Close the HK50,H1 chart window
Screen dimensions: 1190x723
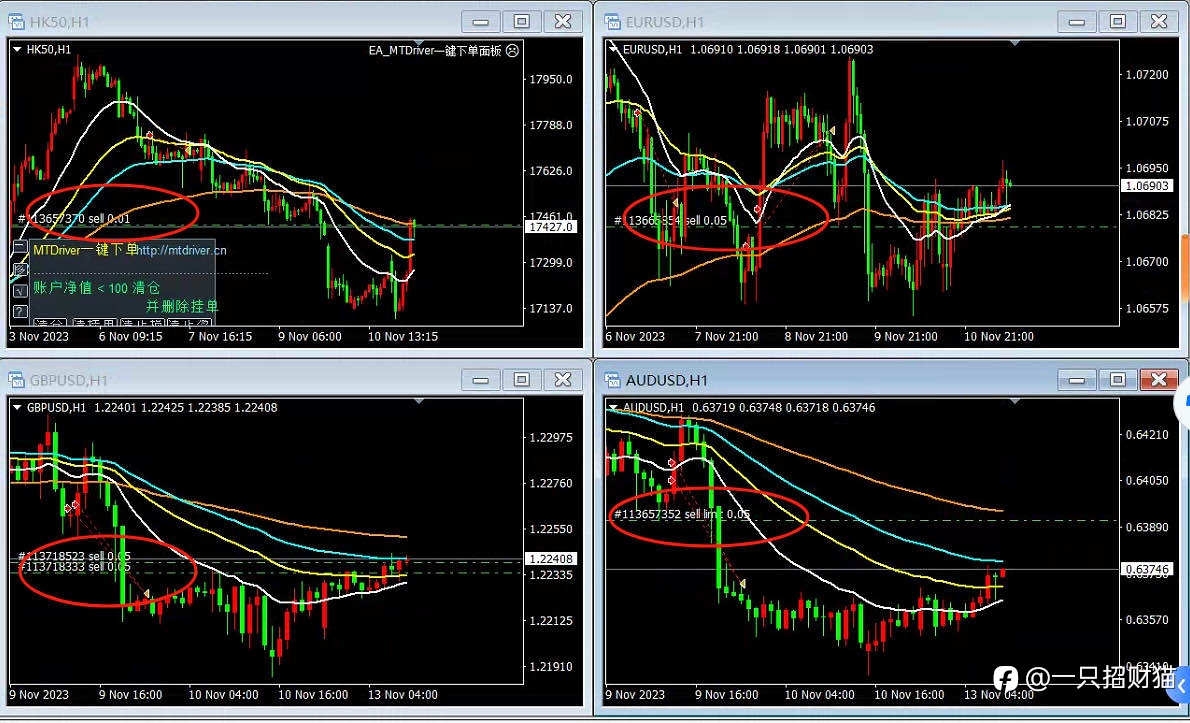(562, 22)
